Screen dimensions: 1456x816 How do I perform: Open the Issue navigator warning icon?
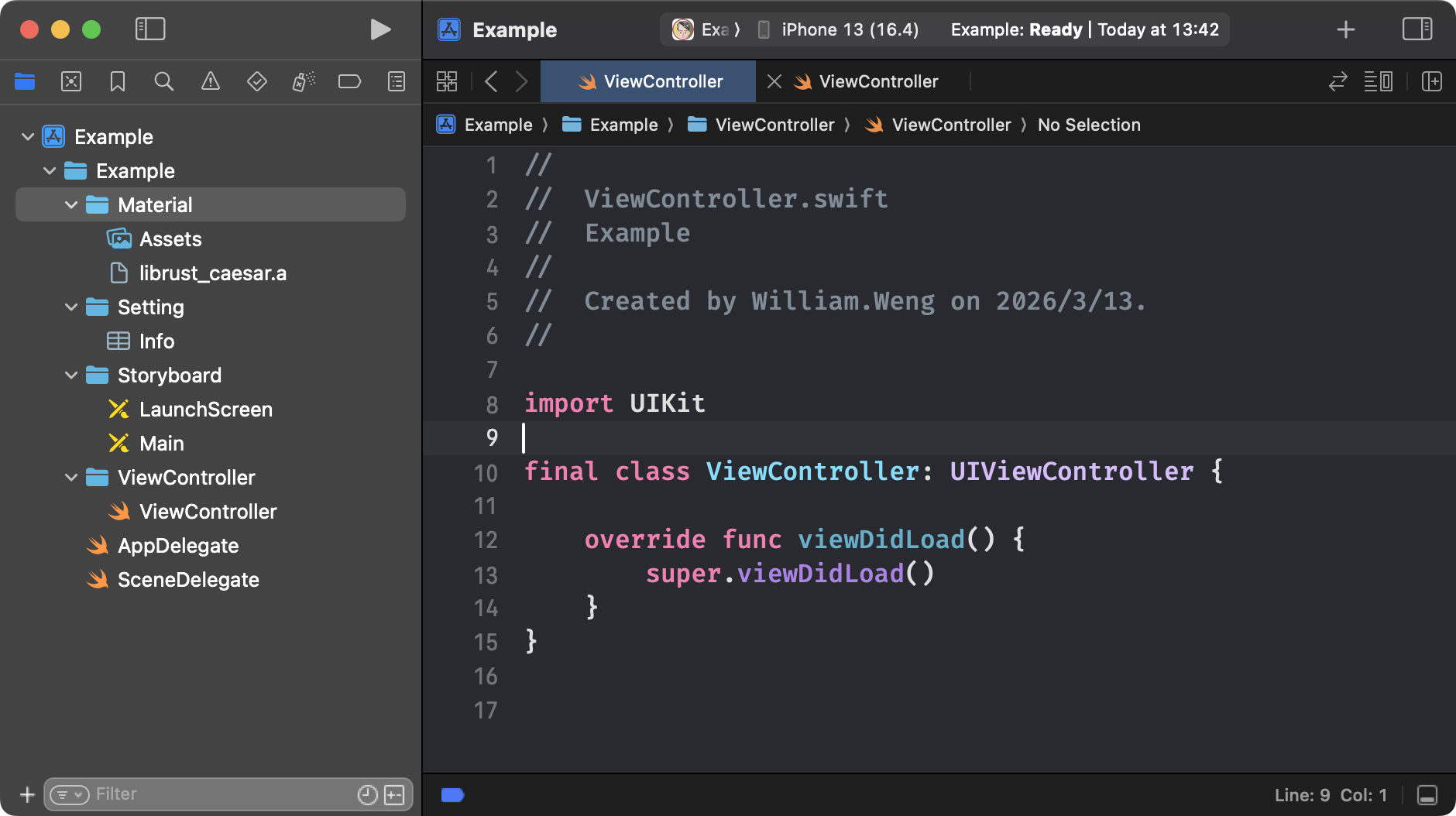point(211,81)
